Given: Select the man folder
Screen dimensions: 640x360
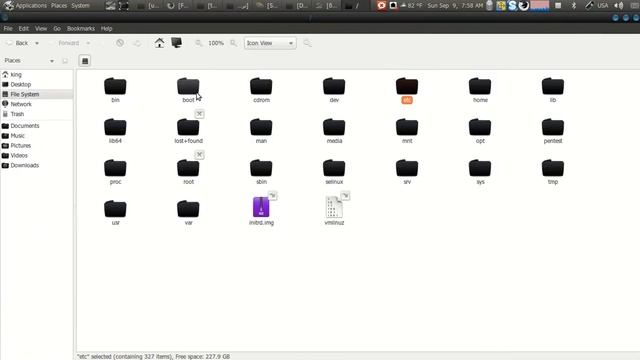Looking at the screenshot, I should (x=261, y=127).
